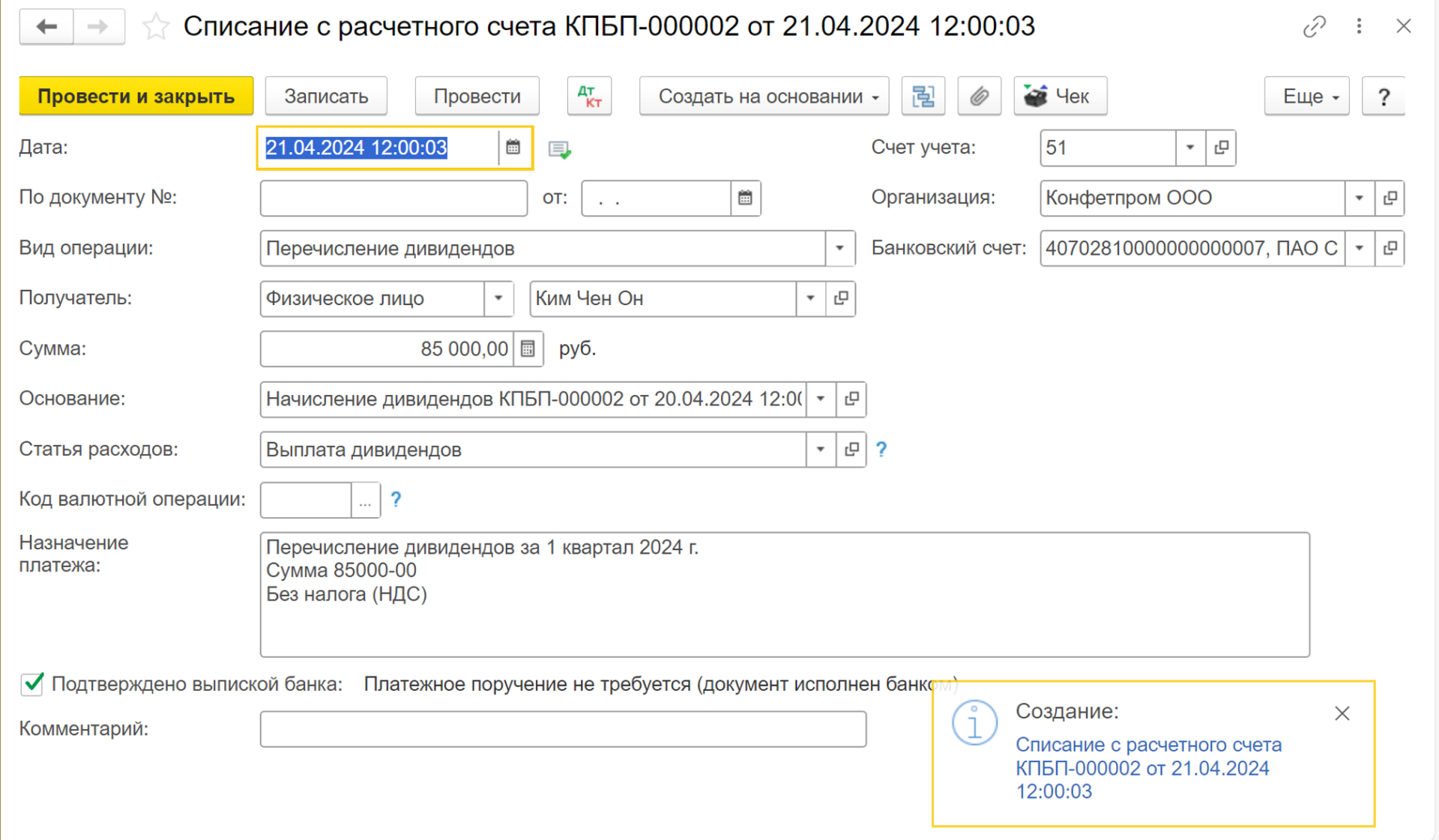
Task: Choose currency operation code via ellipsis button
Action: 365,500
